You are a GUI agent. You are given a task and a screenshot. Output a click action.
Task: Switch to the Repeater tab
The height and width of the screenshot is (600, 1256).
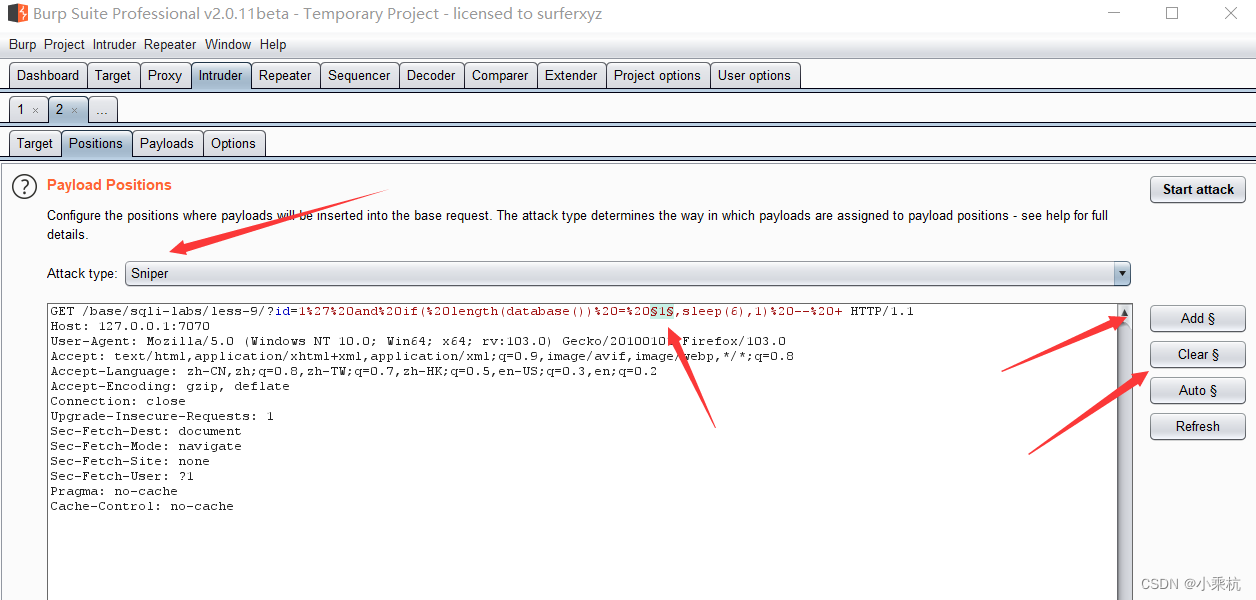pos(285,75)
